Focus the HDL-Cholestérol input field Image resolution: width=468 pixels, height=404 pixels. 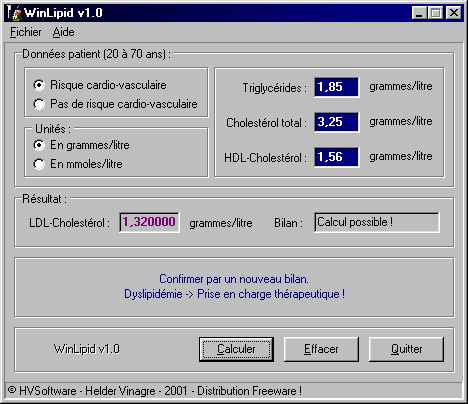coord(337,157)
